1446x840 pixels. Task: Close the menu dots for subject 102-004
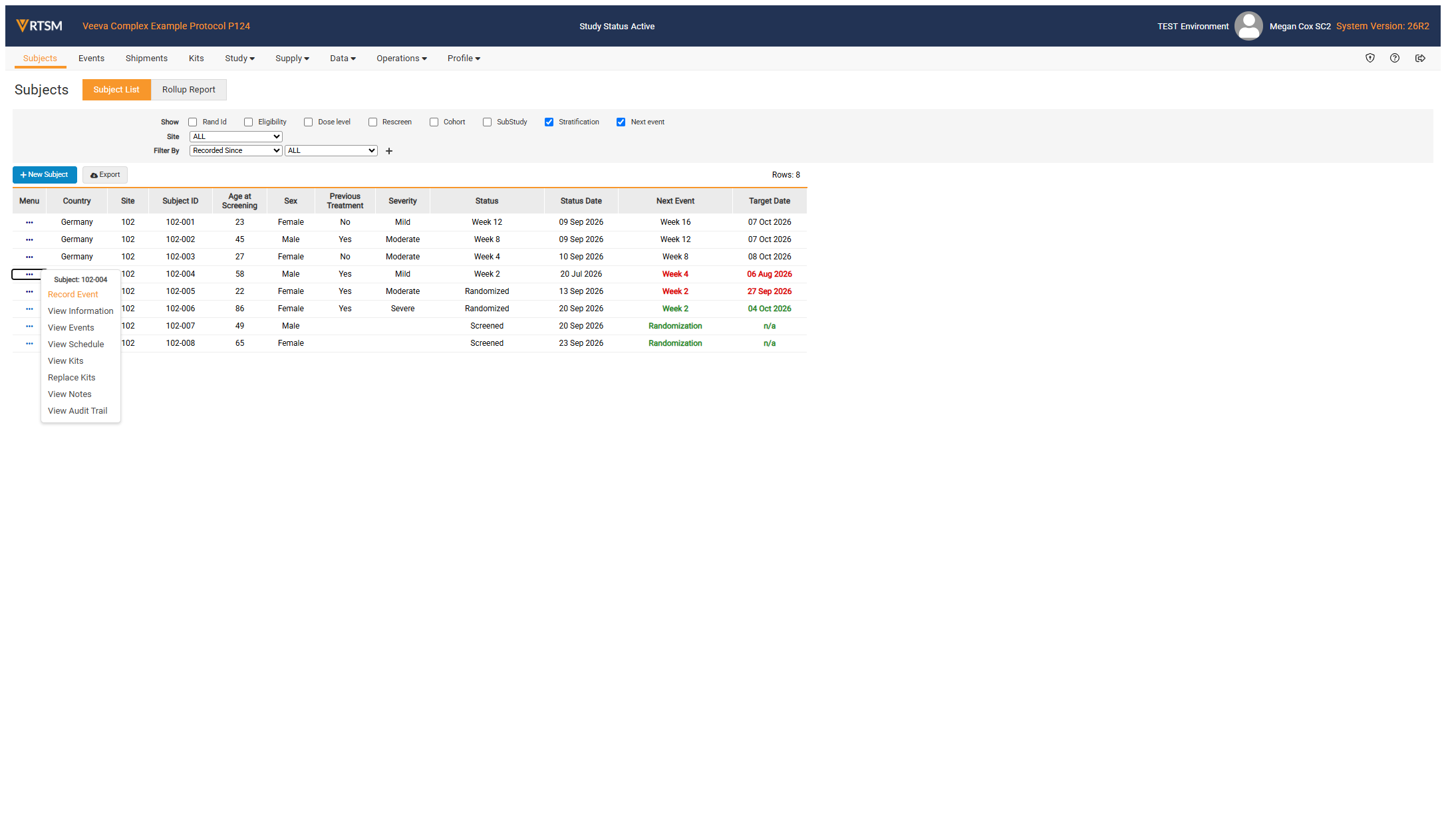click(x=29, y=274)
